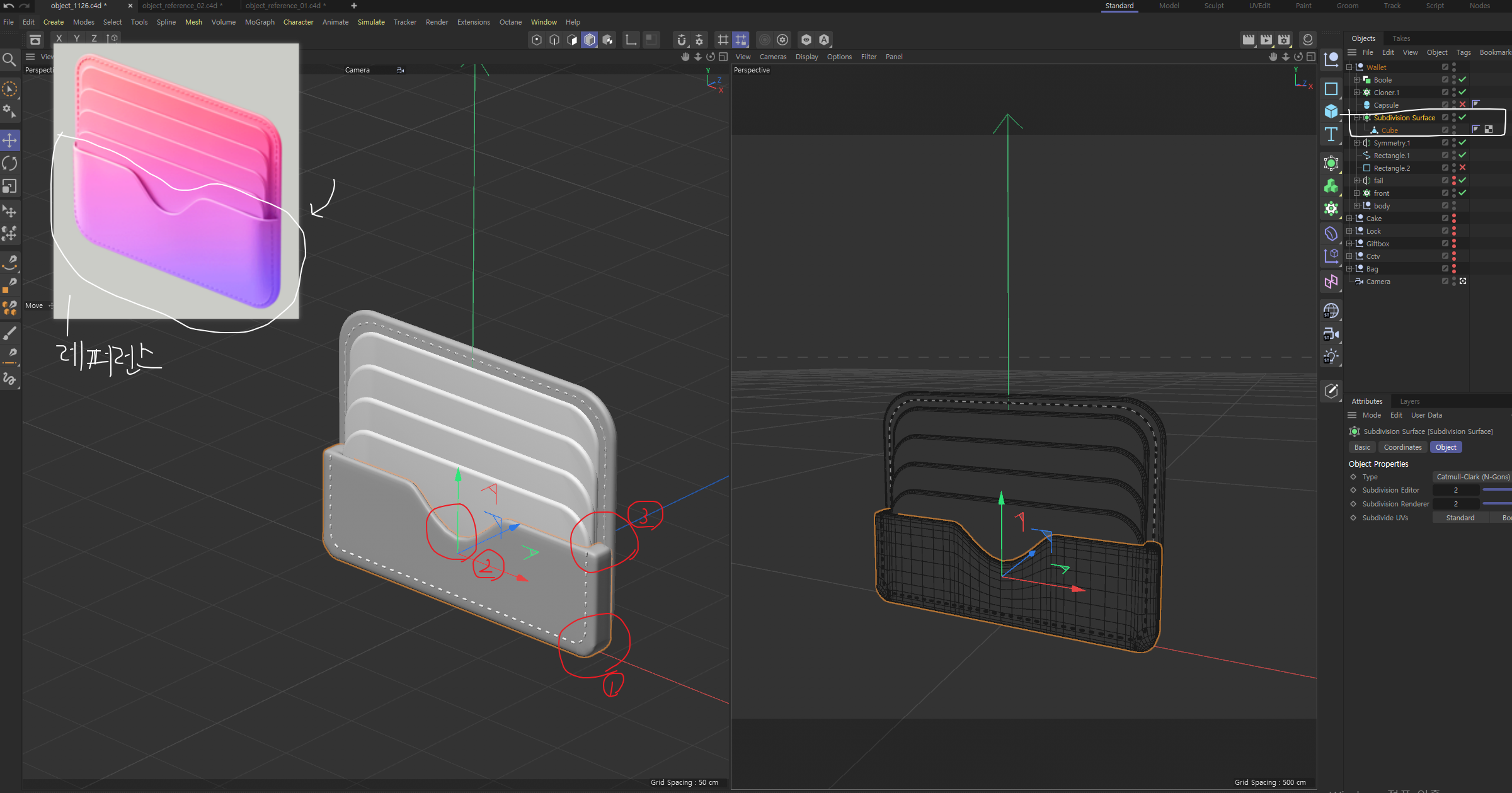Viewport: 1512px width, 793px height.
Task: Expand the Cake object
Action: pyautogui.click(x=1349, y=219)
